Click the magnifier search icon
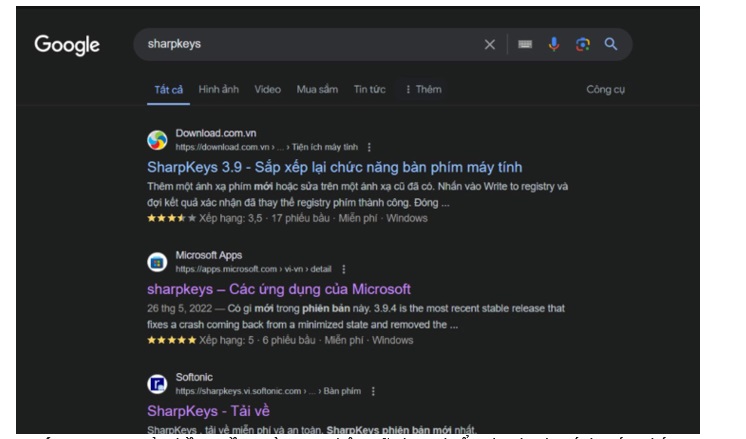 point(611,44)
